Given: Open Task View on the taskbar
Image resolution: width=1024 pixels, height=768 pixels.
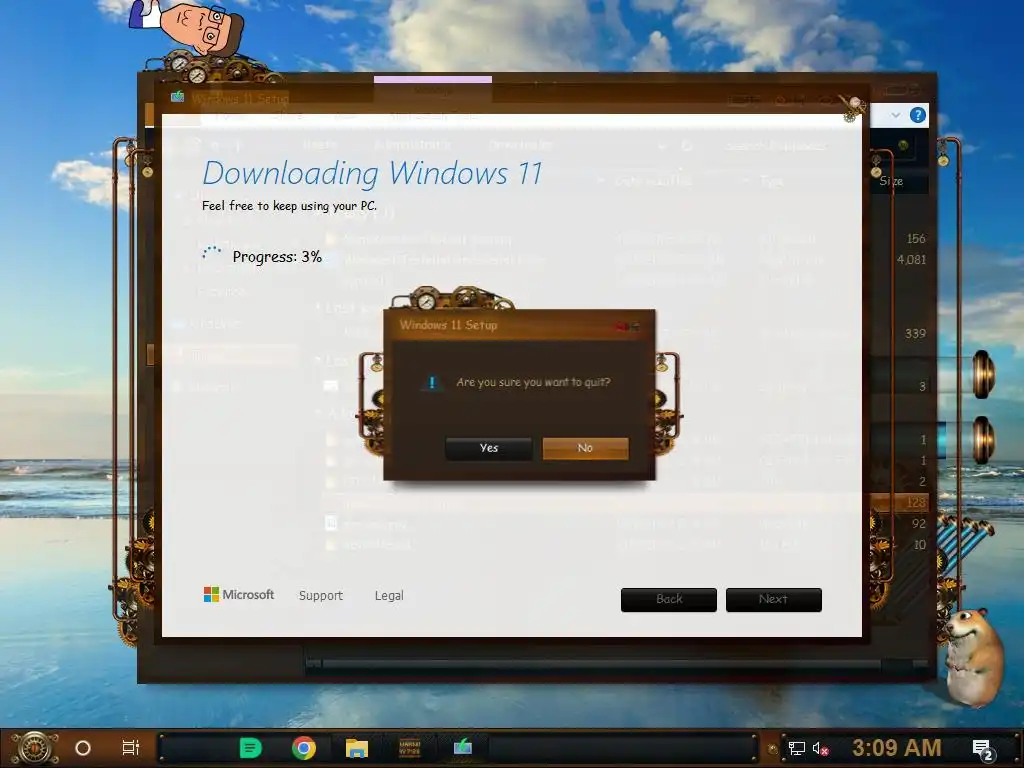Looking at the screenshot, I should 131,748.
